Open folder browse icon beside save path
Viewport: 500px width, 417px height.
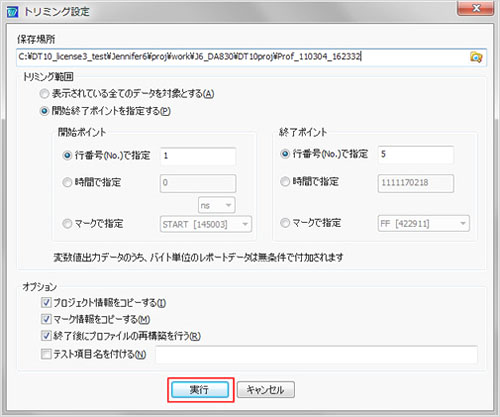click(x=476, y=57)
